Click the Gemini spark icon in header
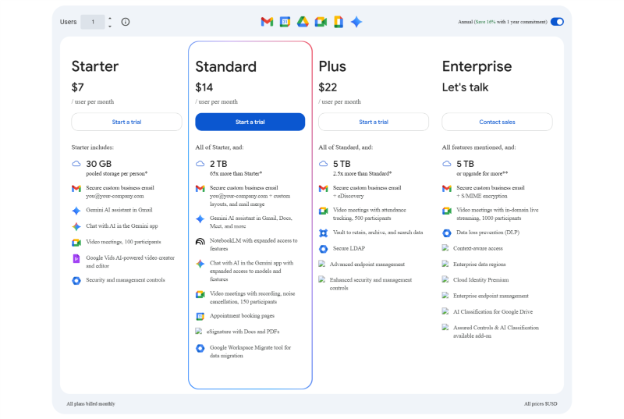Image resolution: width=624 pixels, height=419 pixels. (356, 22)
